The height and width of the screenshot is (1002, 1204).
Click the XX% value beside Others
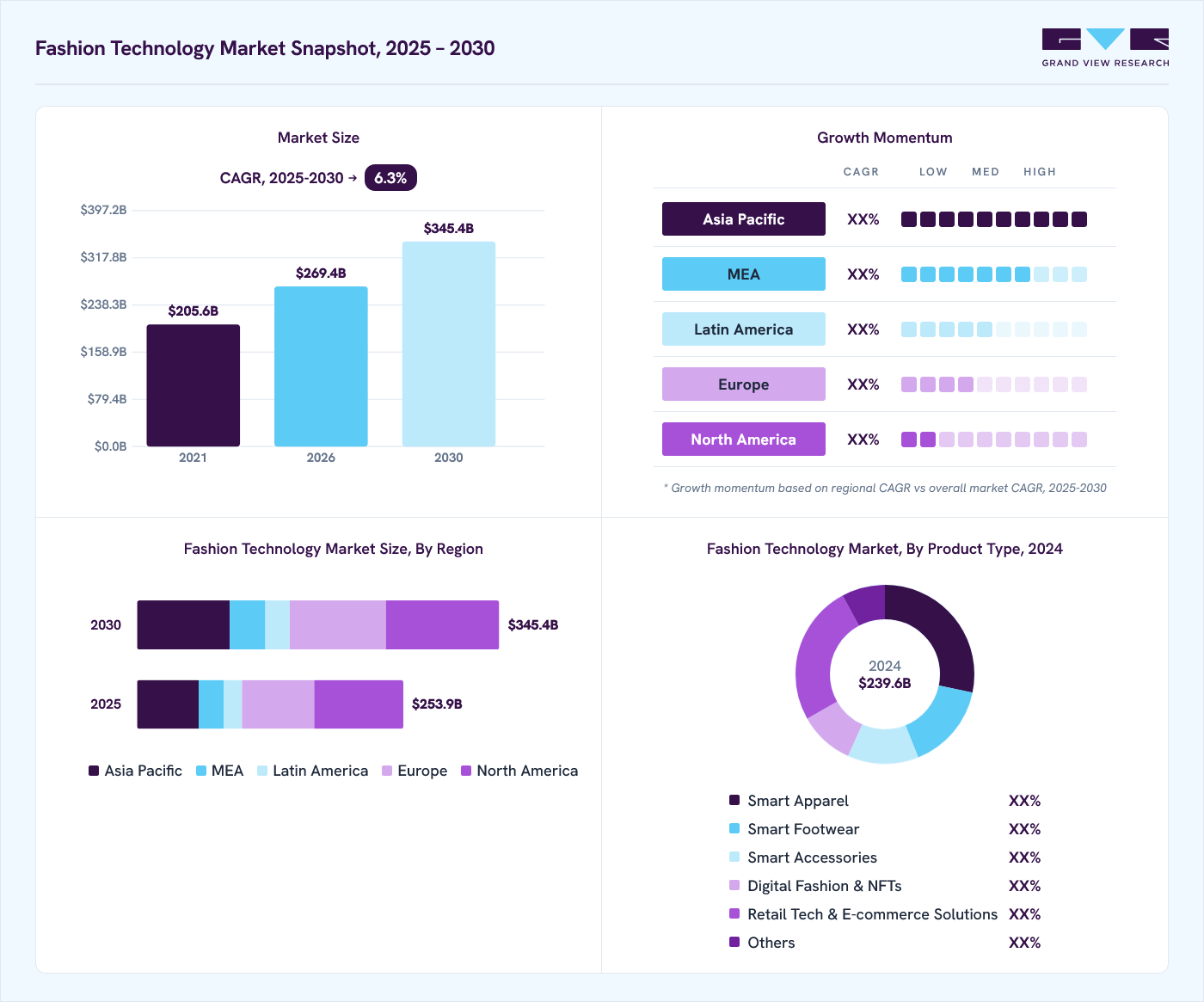(1025, 943)
